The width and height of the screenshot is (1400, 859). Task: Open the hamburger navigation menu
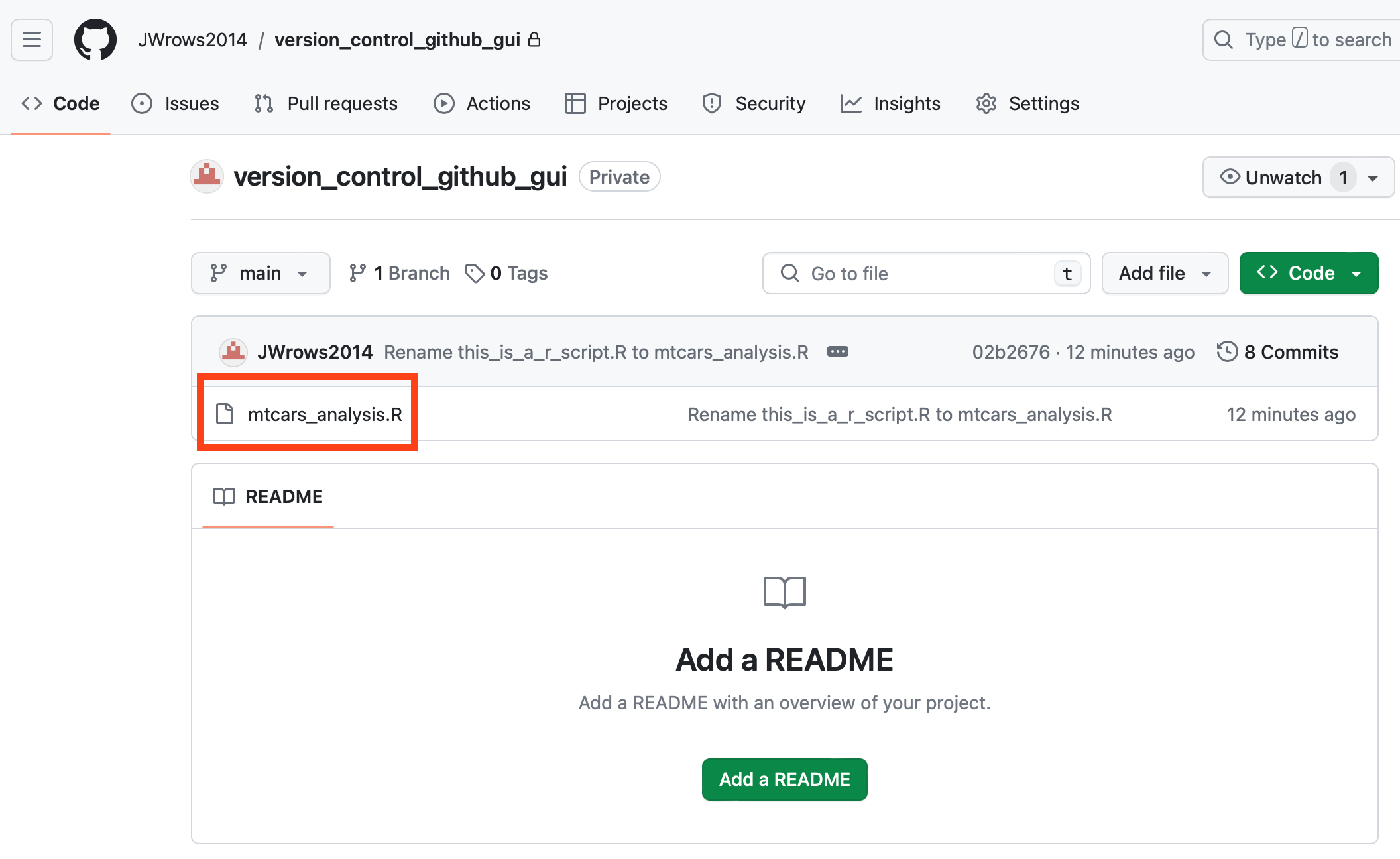point(31,40)
